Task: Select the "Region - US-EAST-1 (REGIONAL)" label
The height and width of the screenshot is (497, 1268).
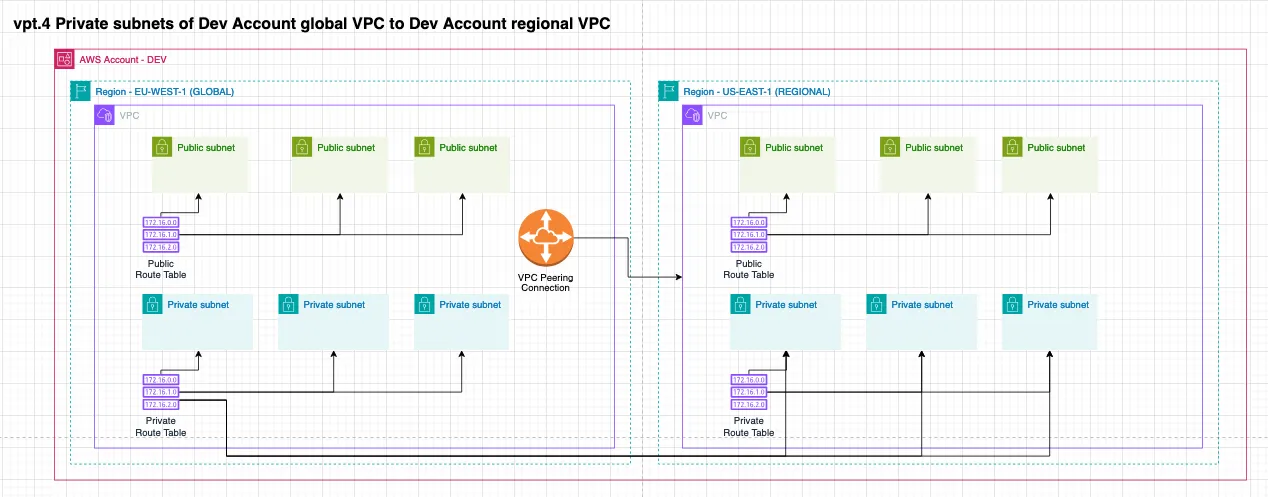Action: 756,91
